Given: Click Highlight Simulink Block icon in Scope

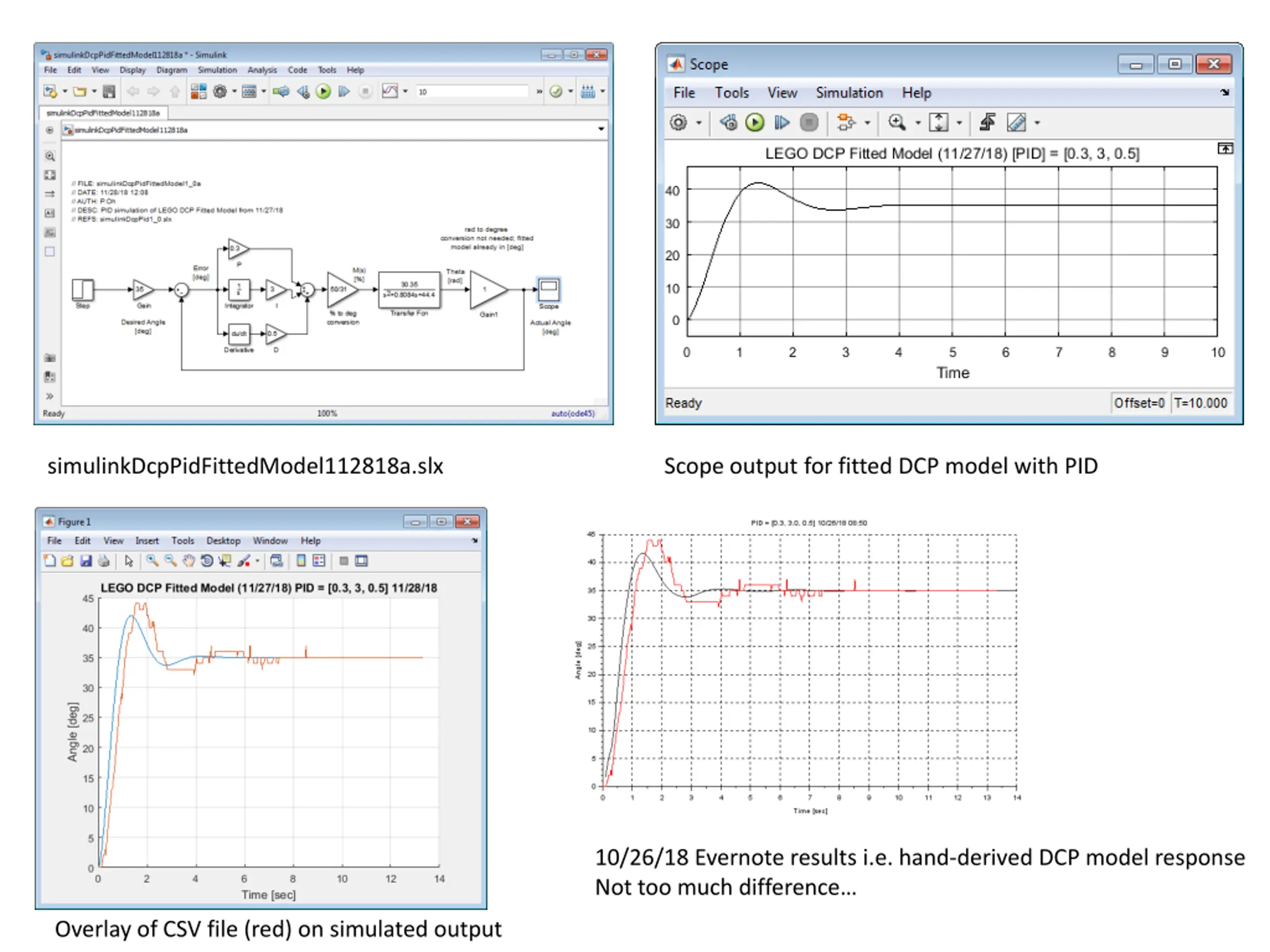Looking at the screenshot, I should tap(846, 122).
